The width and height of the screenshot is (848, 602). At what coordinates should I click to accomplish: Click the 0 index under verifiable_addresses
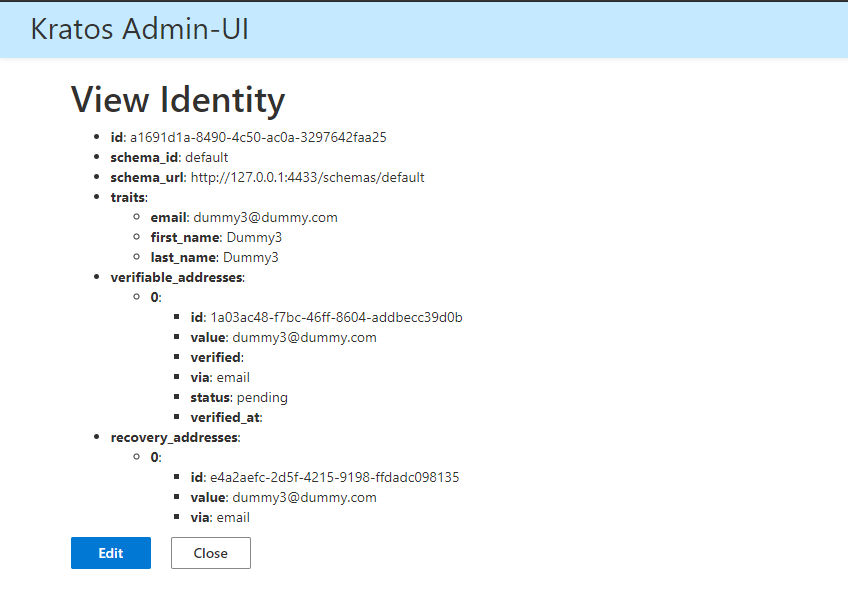coord(156,297)
